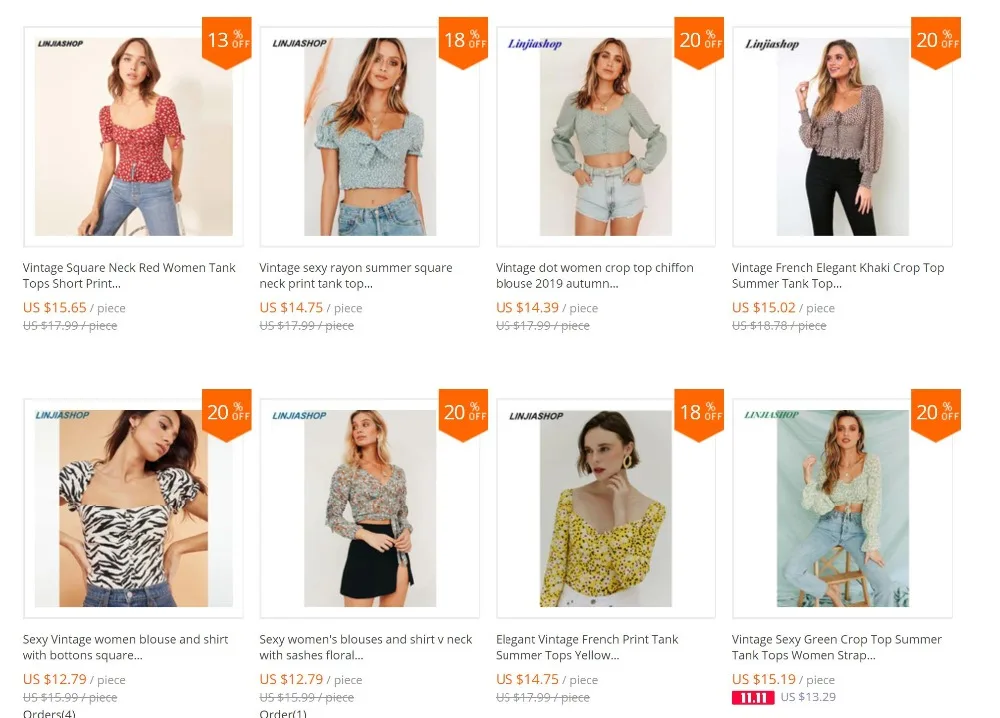Viewport: 1000px width, 718px height.
Task: Click Orders(4) under the zebra blouse
Action: point(49,714)
